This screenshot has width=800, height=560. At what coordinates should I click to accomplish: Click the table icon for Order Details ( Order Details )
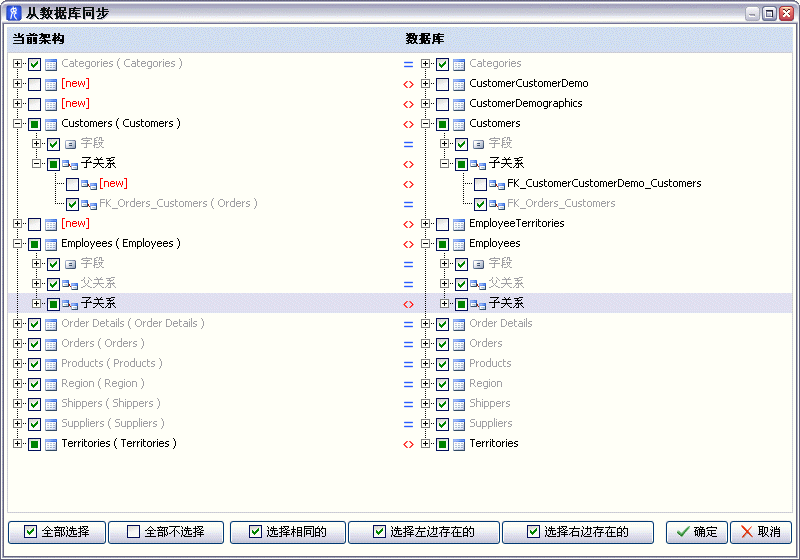tap(51, 324)
